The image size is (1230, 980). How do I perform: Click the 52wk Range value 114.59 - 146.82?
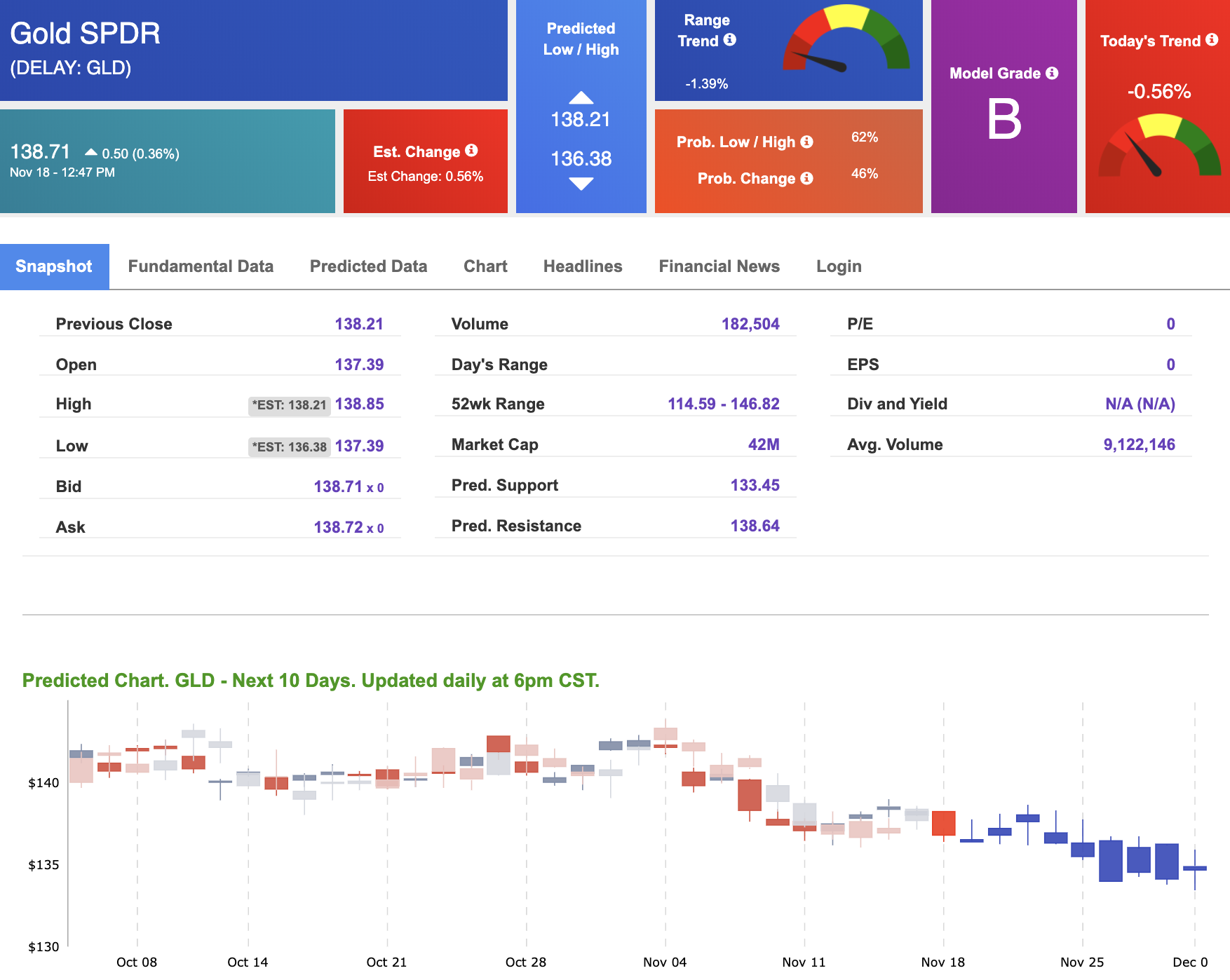(723, 404)
